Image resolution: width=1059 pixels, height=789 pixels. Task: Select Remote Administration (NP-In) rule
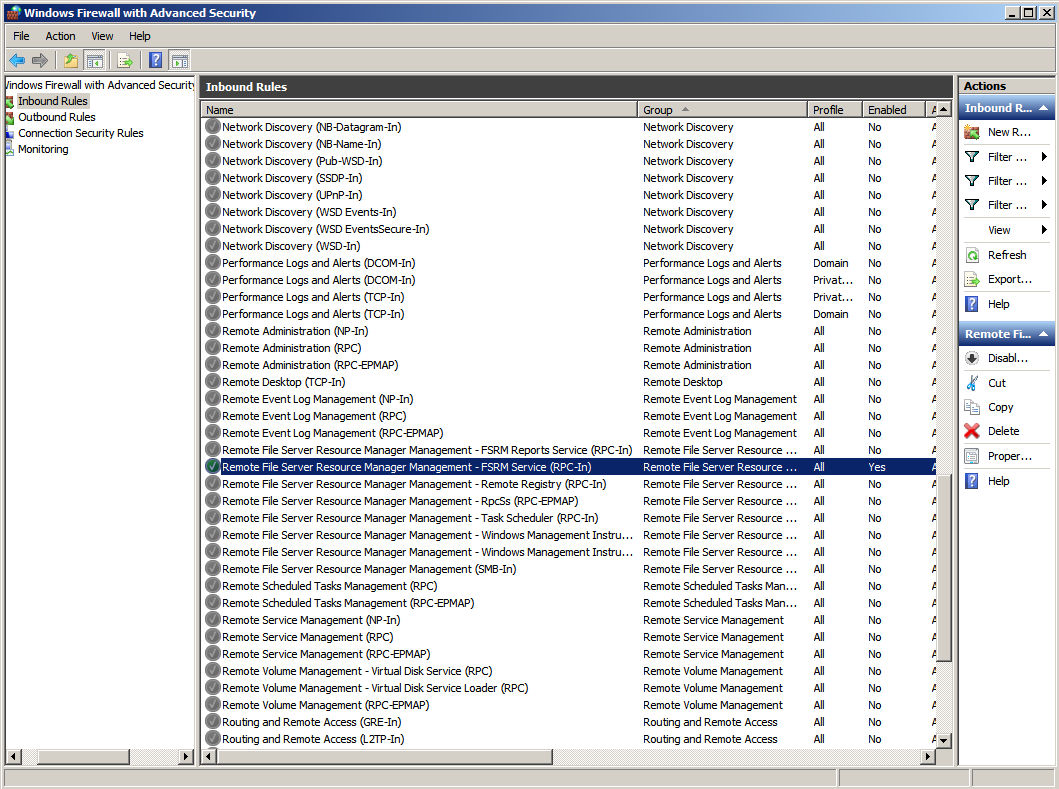point(295,331)
